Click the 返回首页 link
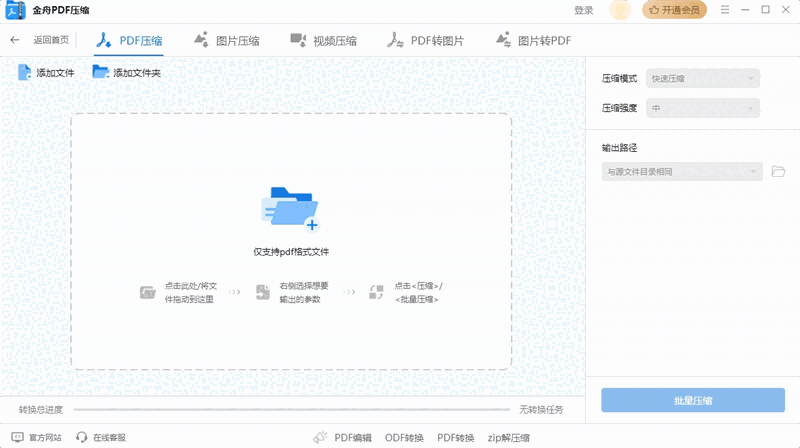 coord(51,40)
